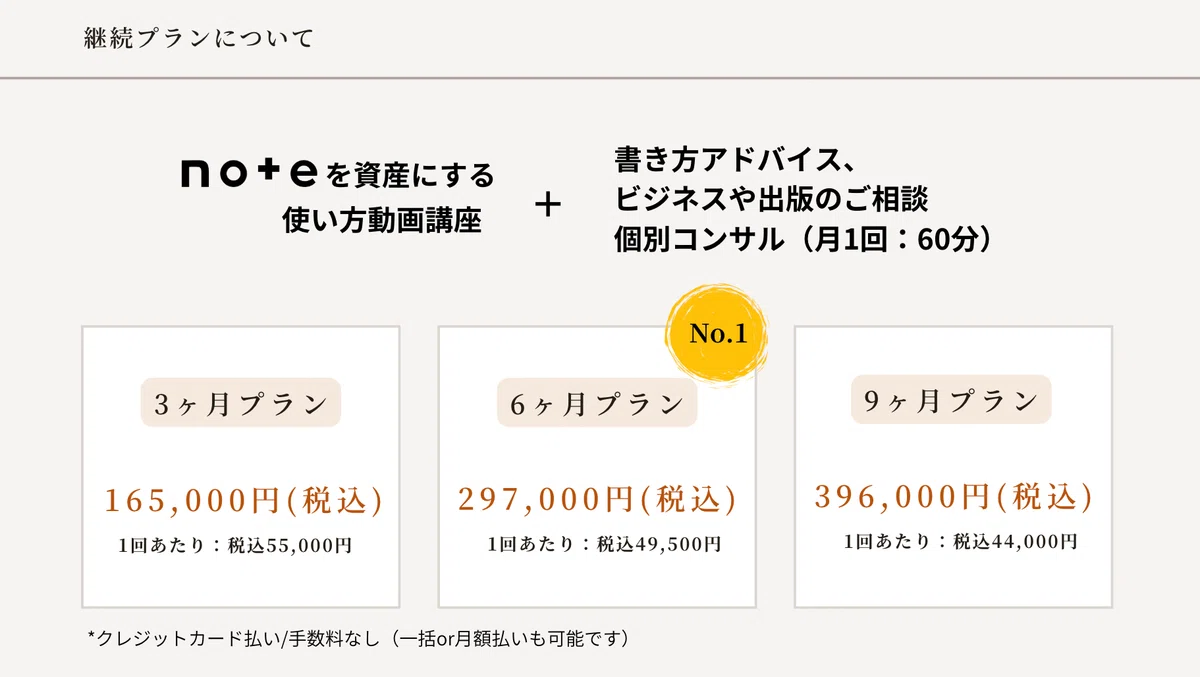Click を資産にする text beside logo
The width and height of the screenshot is (1200, 677).
[411, 176]
